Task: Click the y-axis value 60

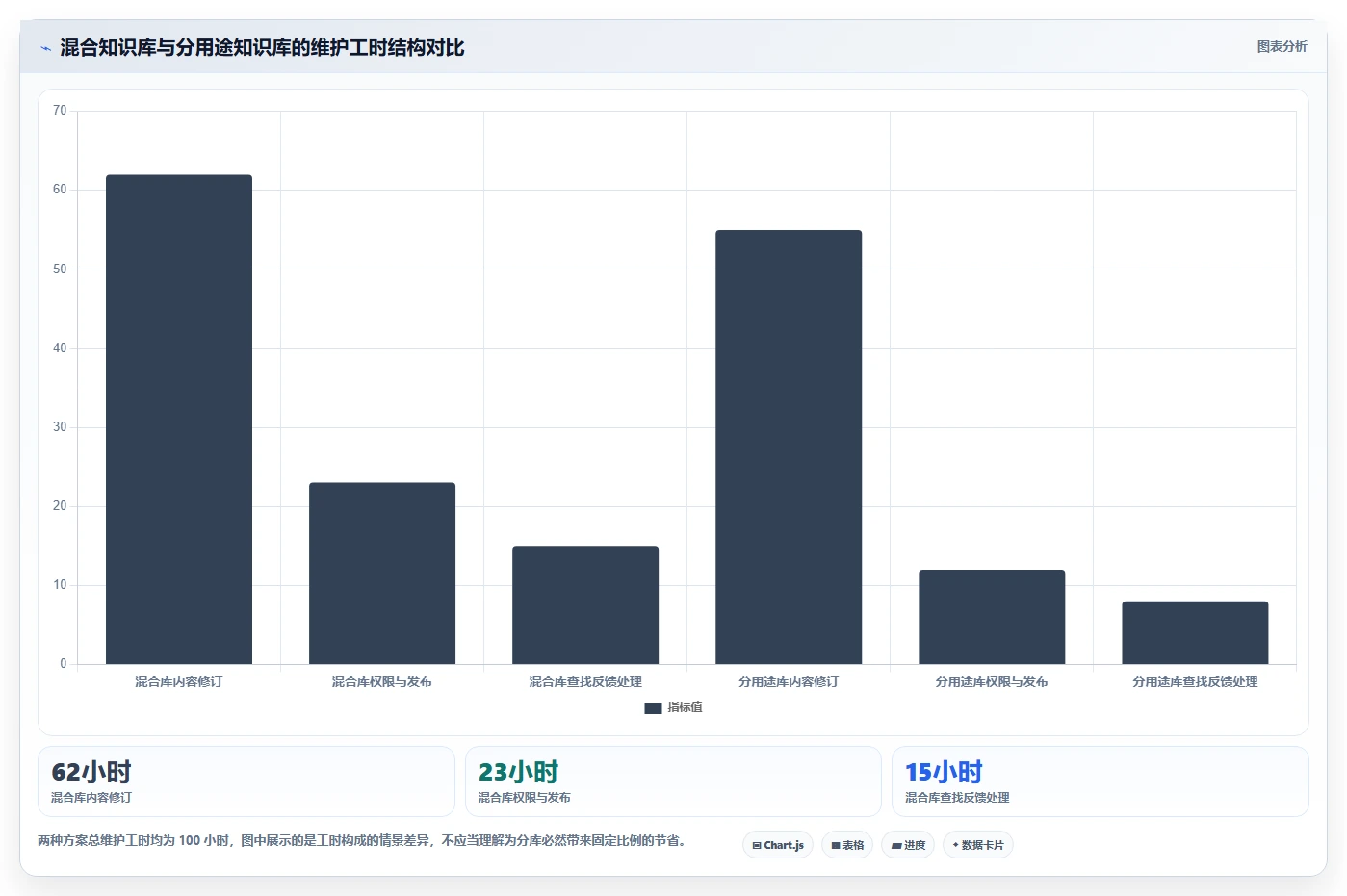Action: point(60,190)
